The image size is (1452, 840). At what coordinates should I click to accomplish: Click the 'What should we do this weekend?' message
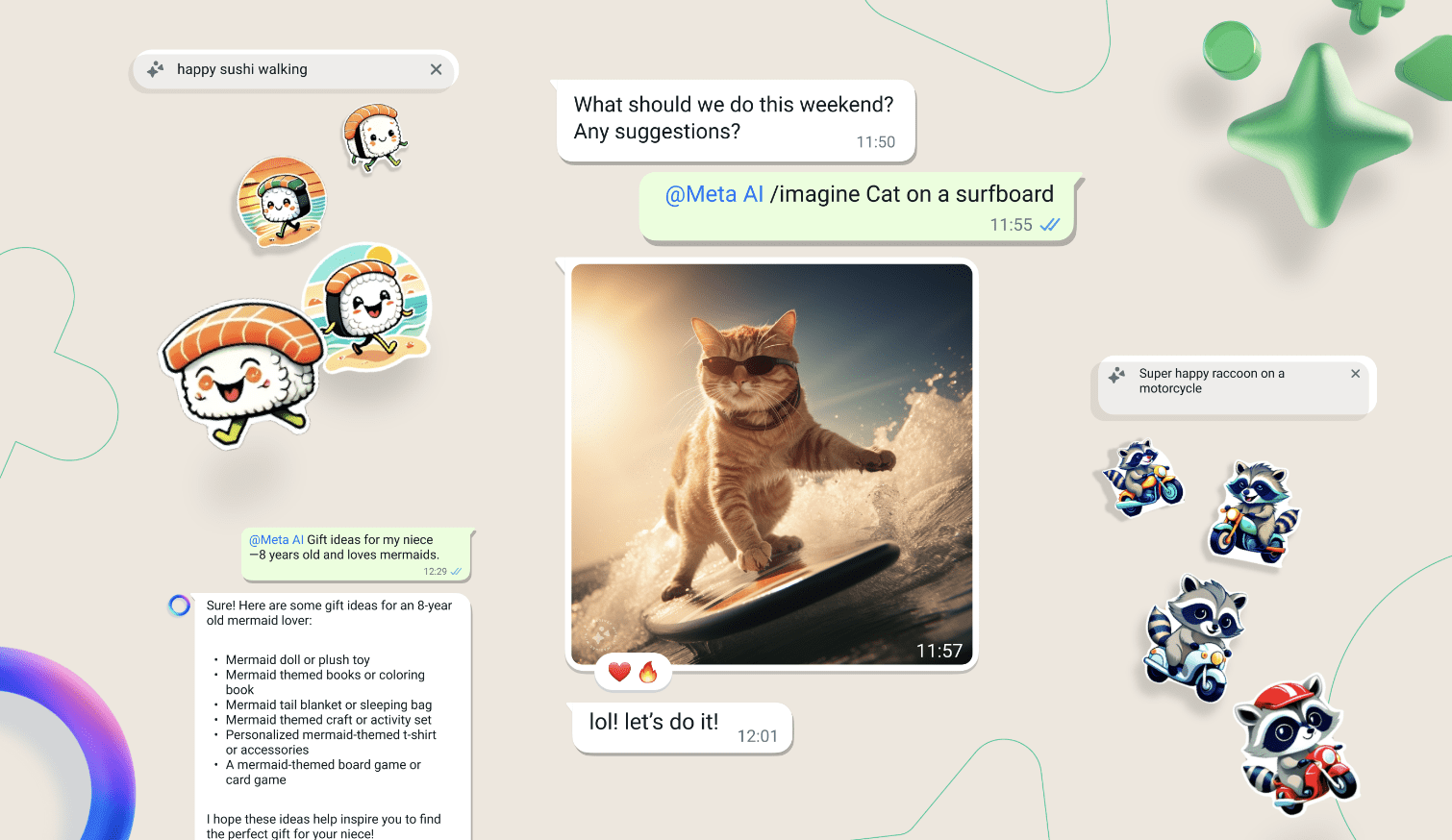736,121
